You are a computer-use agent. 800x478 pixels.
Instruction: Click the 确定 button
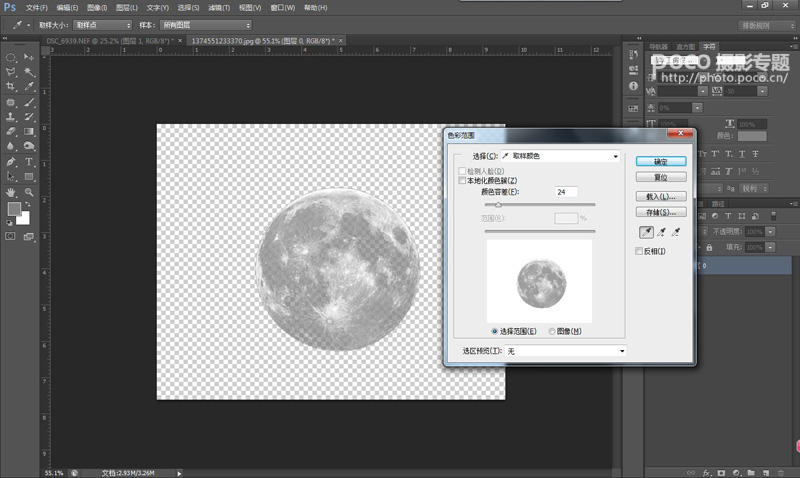(x=661, y=162)
